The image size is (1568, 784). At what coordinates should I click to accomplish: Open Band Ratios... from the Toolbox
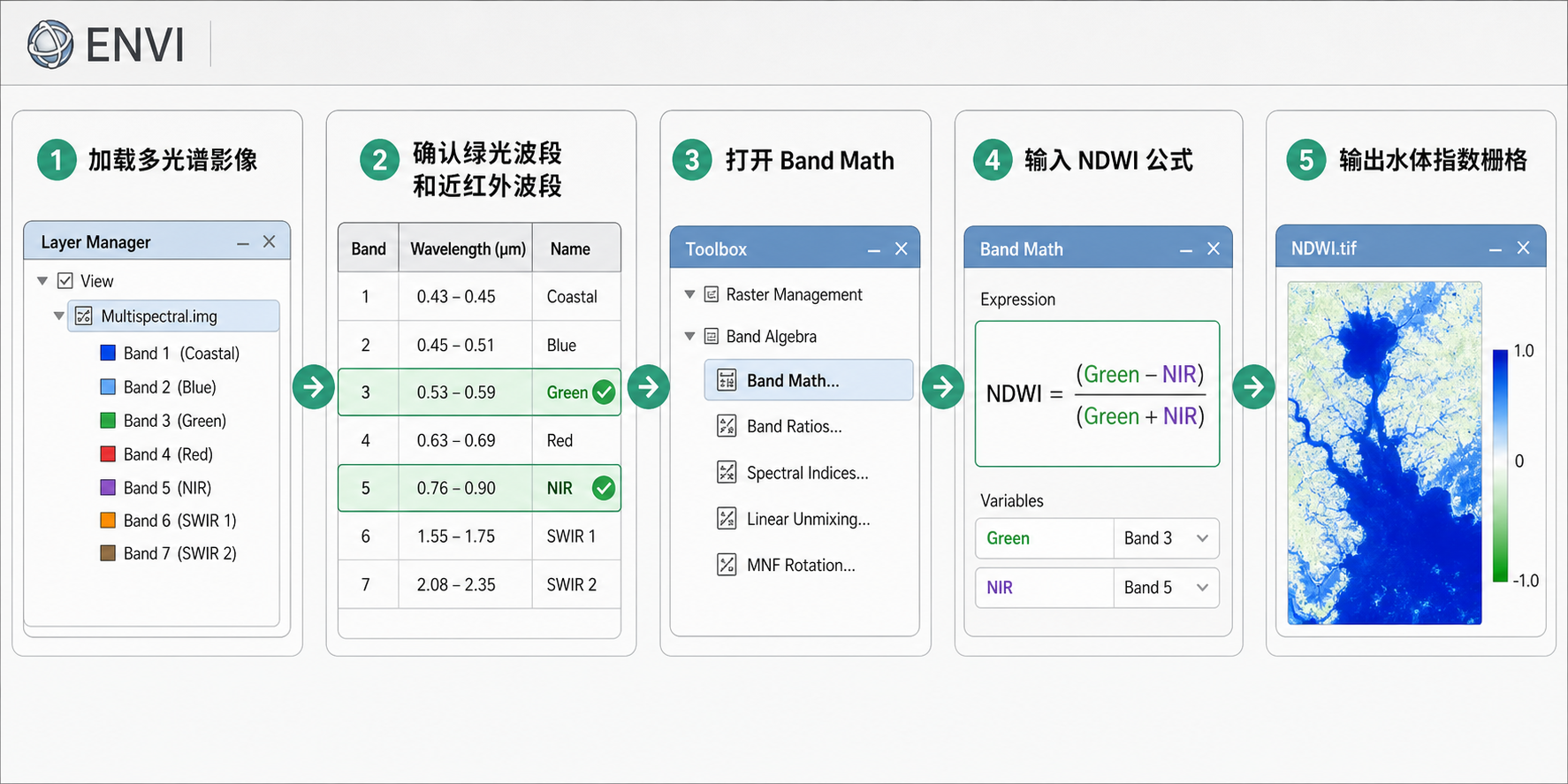click(794, 426)
